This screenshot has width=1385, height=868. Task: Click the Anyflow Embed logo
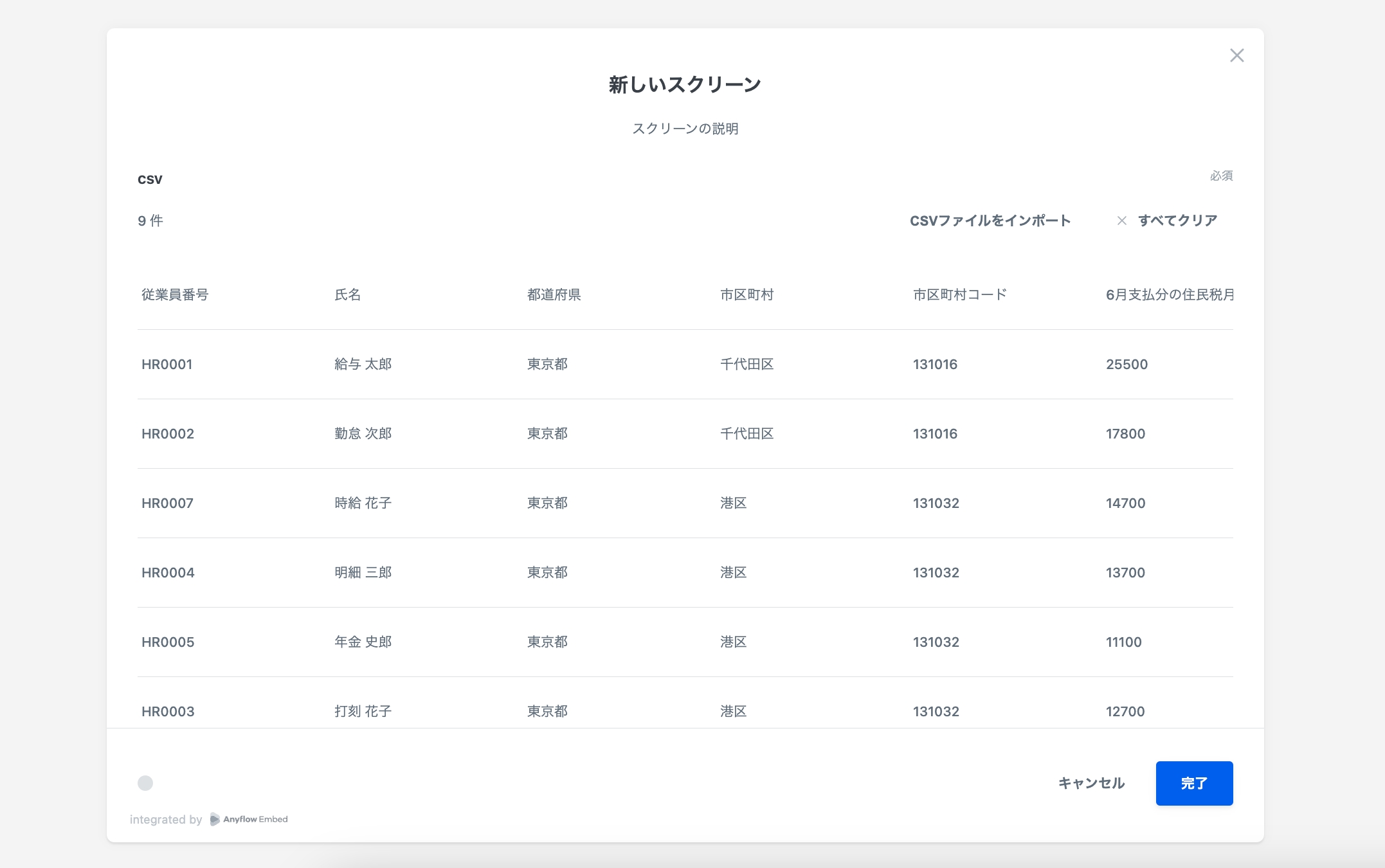pos(249,819)
